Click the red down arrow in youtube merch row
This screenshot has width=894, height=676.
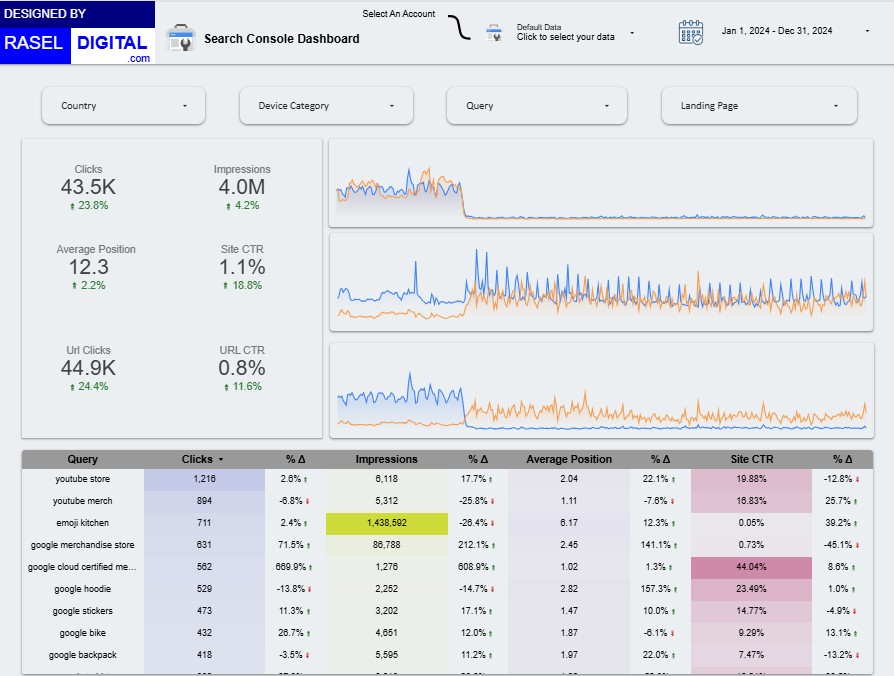(306, 501)
